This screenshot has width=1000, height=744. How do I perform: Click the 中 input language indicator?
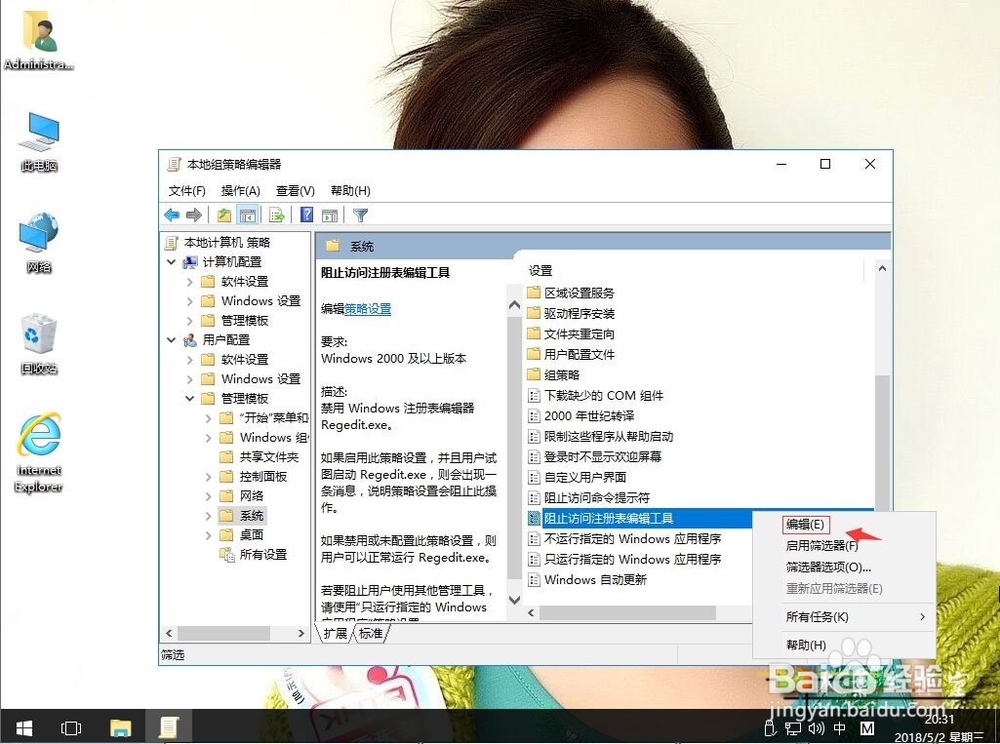(x=840, y=728)
